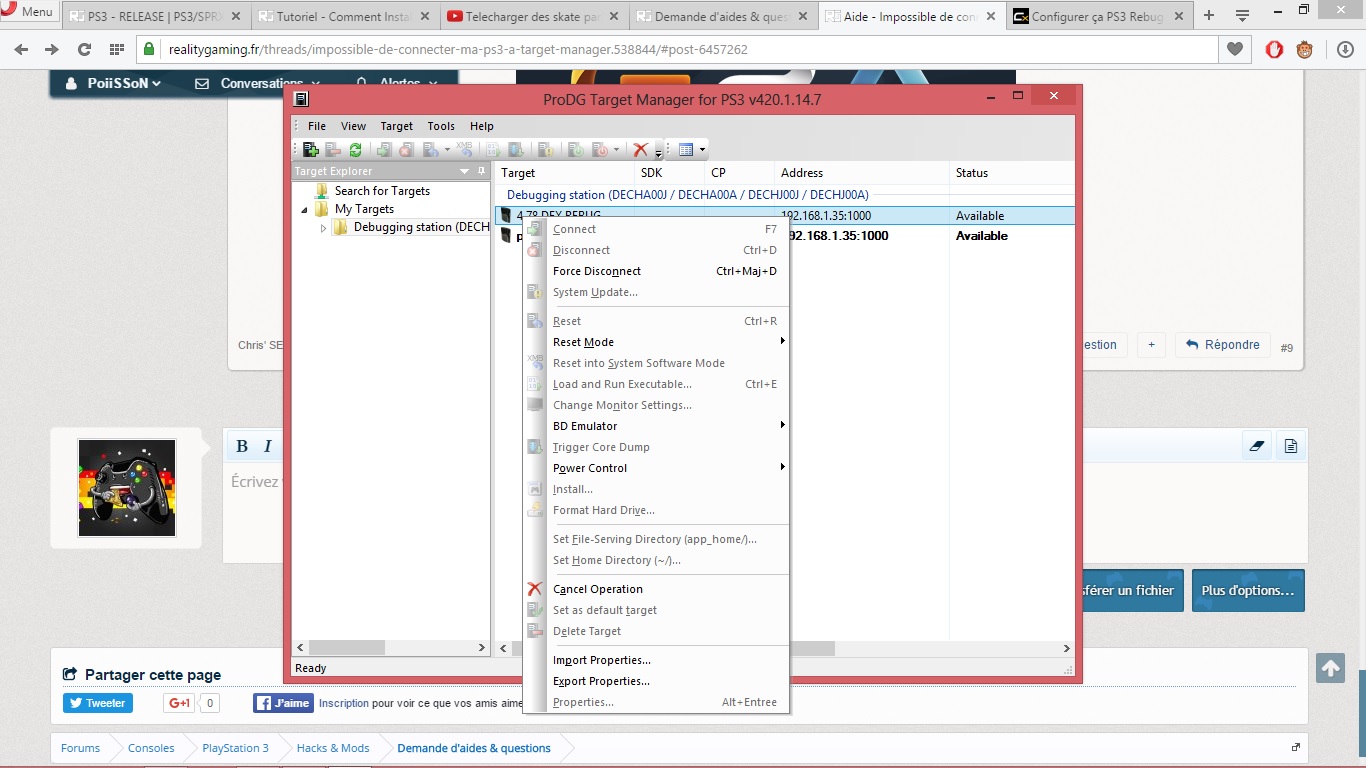Click the toolbar icon with blue down arrow

click(516, 150)
